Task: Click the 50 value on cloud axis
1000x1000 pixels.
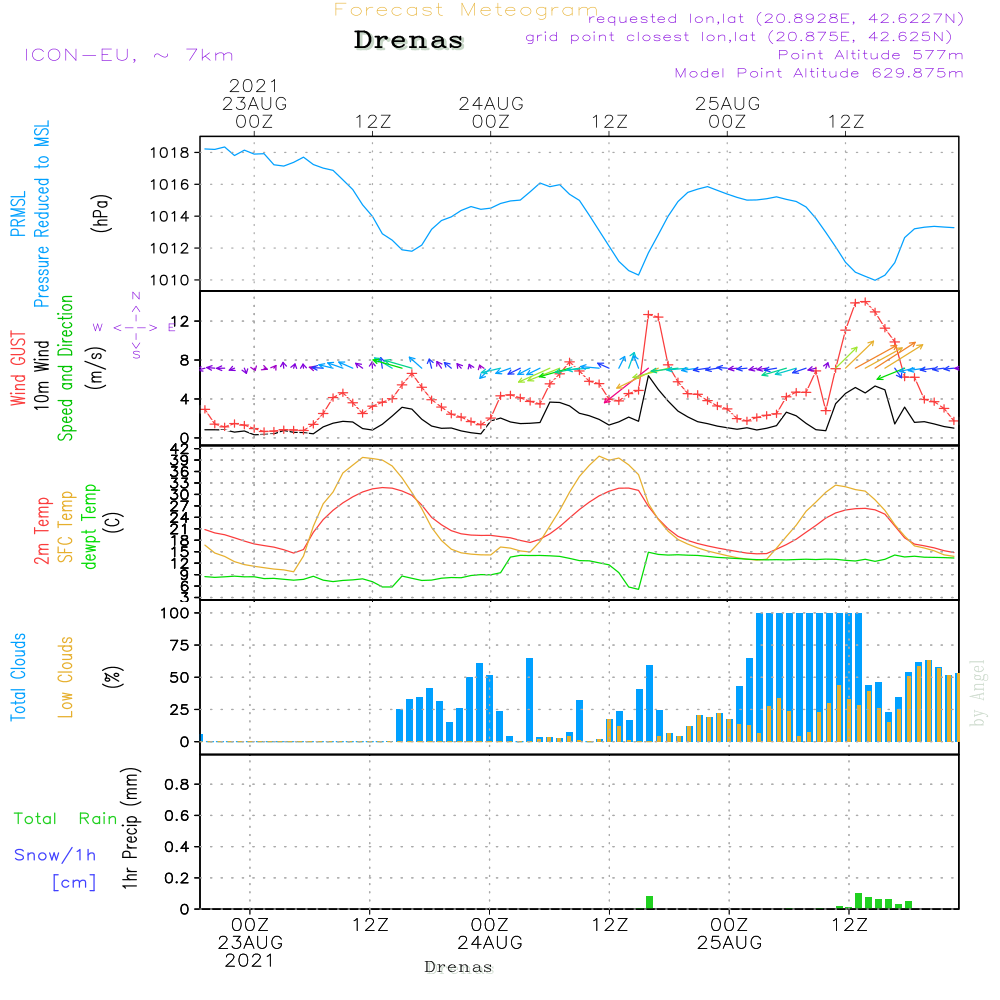Action: coord(180,677)
